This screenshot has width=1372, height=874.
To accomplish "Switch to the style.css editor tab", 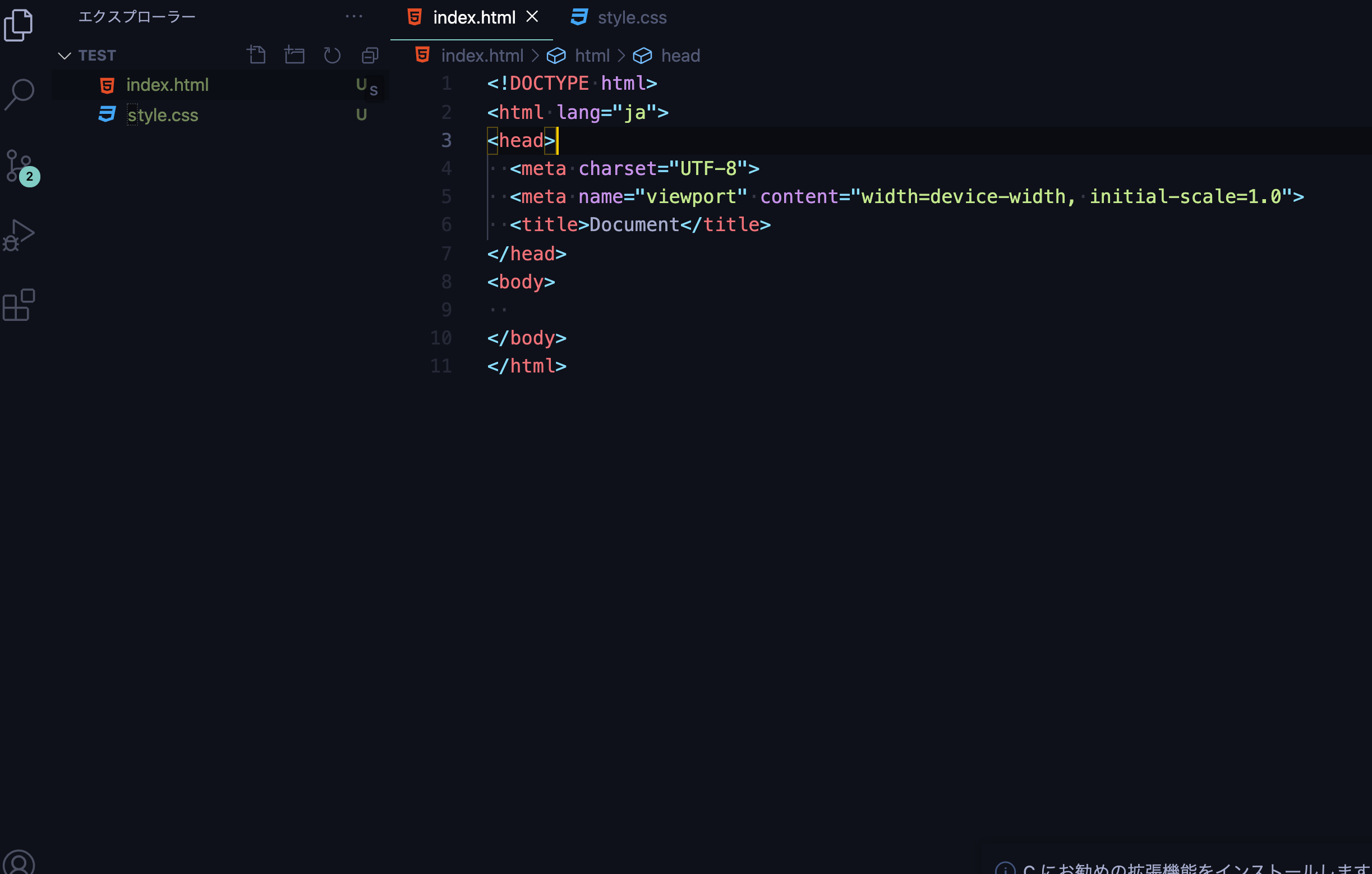I will coord(631,17).
